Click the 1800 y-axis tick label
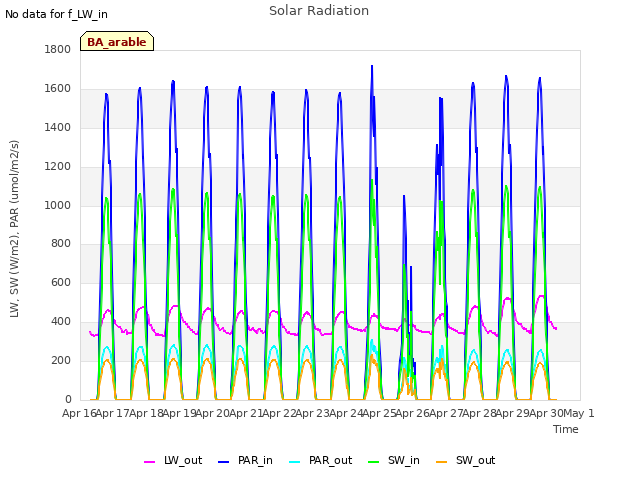This screenshot has width=640, height=480. (58, 49)
